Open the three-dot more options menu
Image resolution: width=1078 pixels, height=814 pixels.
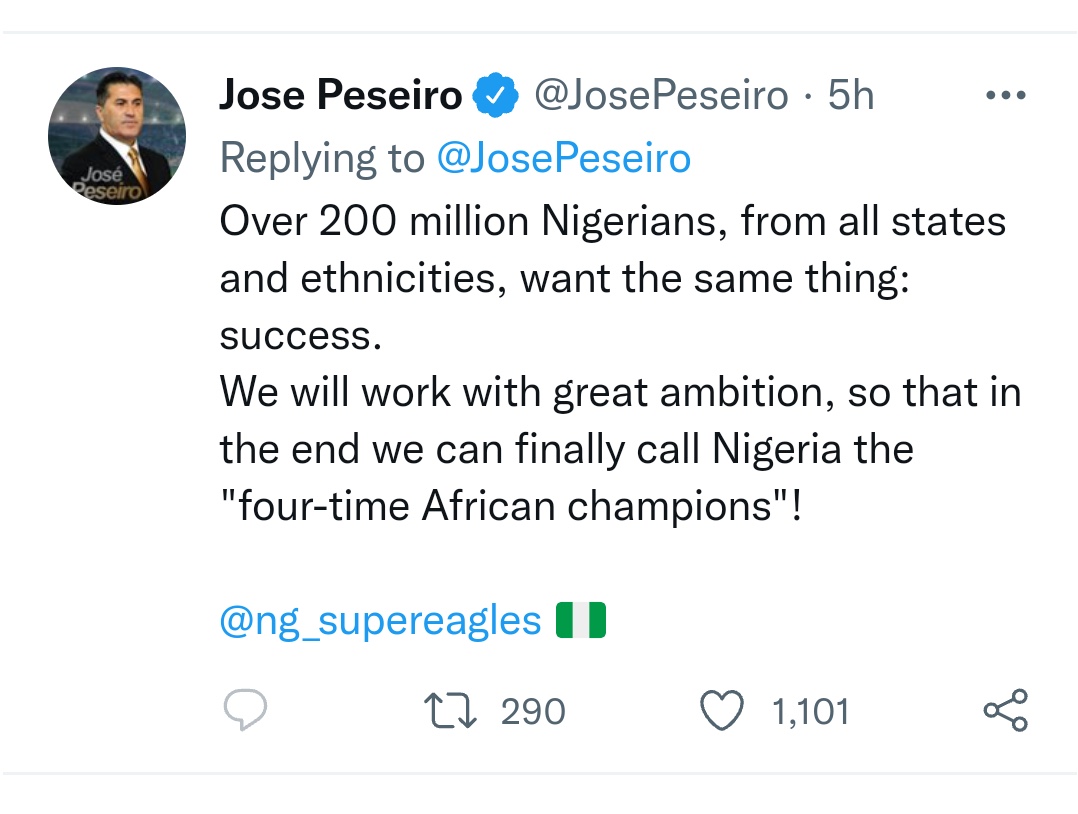[1005, 96]
